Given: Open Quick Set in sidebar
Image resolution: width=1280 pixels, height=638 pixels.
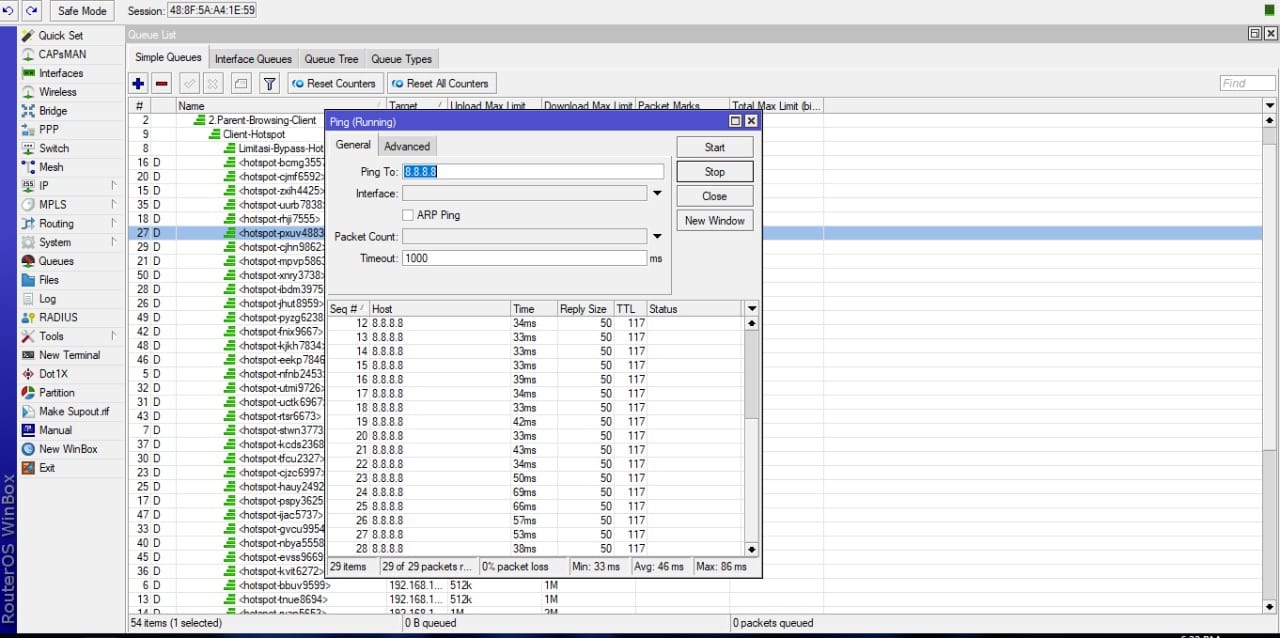Looking at the screenshot, I should coord(61,35).
